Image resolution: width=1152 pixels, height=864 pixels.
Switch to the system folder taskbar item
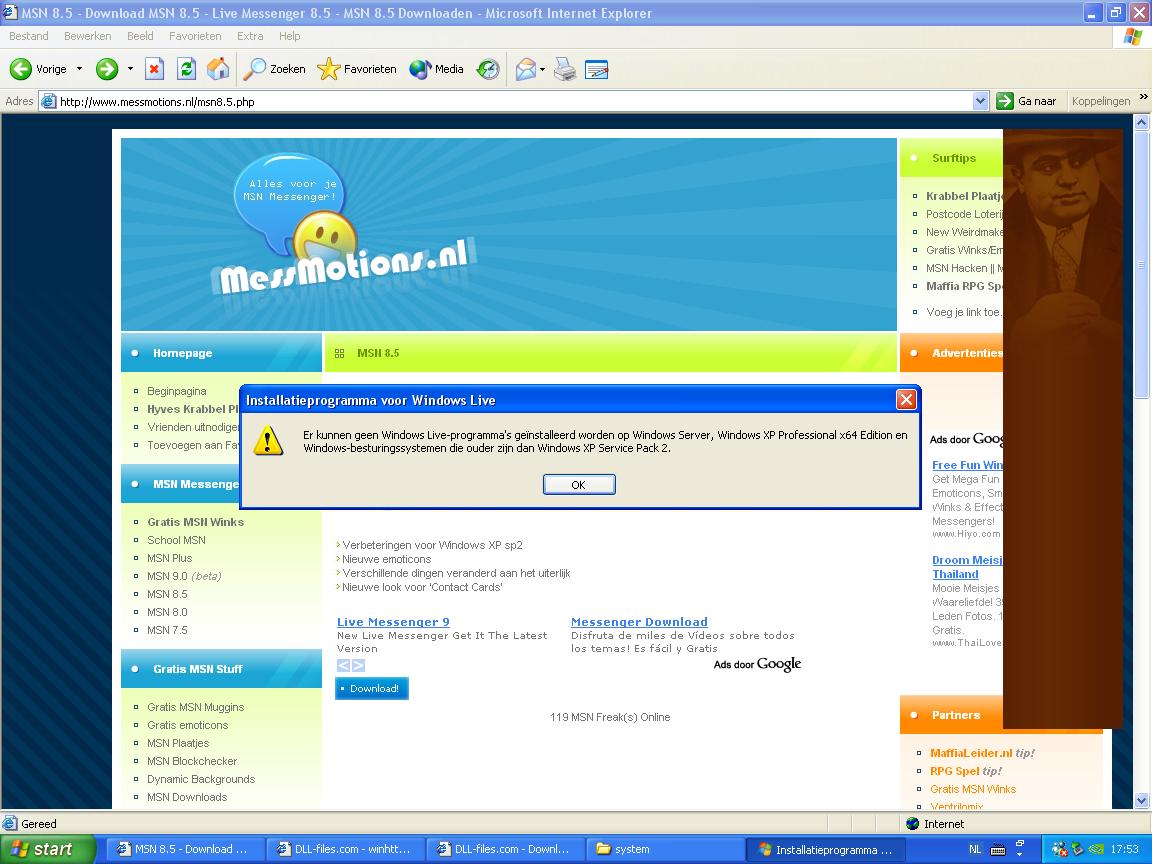click(665, 849)
